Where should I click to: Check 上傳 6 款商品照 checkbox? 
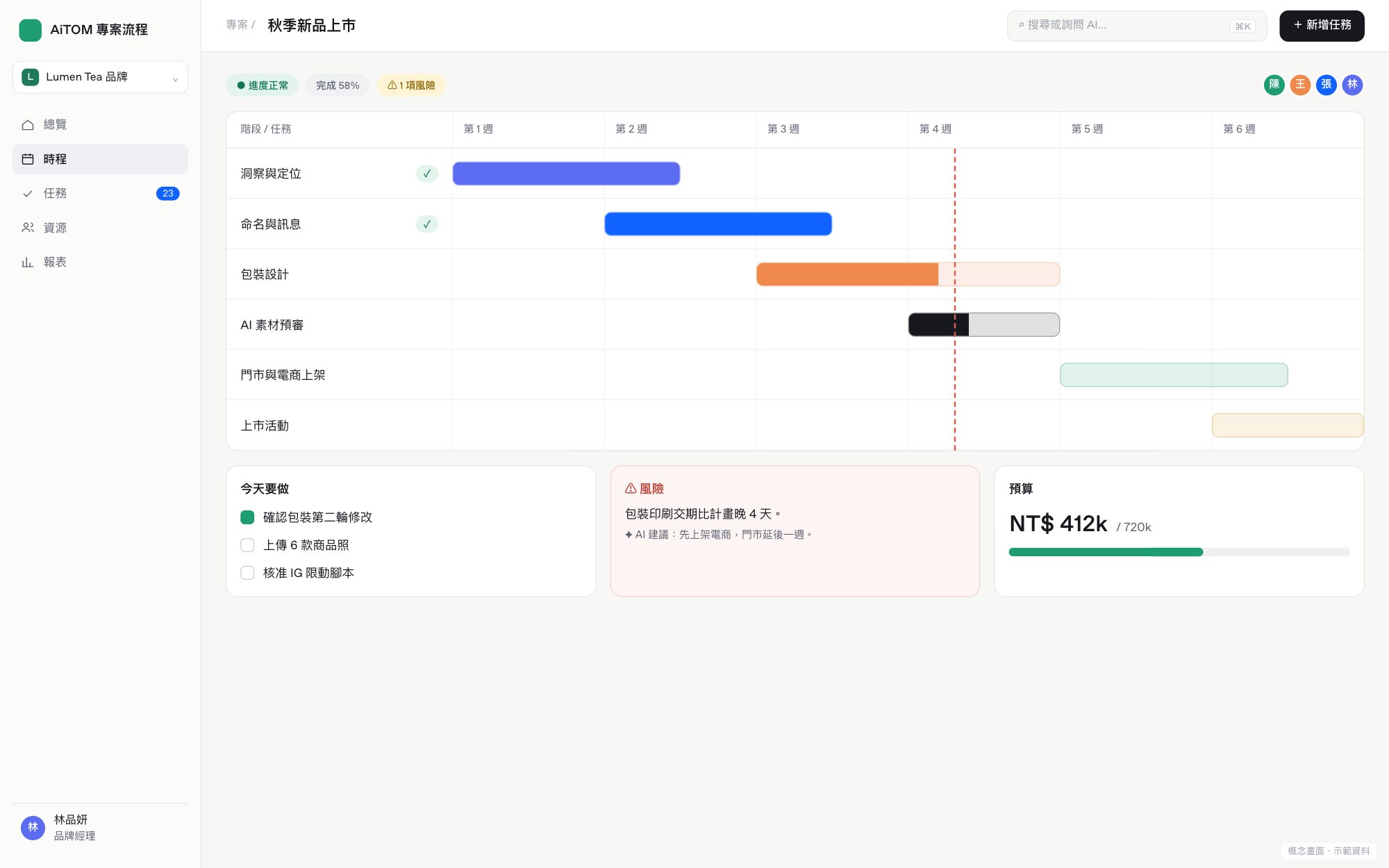[247, 545]
